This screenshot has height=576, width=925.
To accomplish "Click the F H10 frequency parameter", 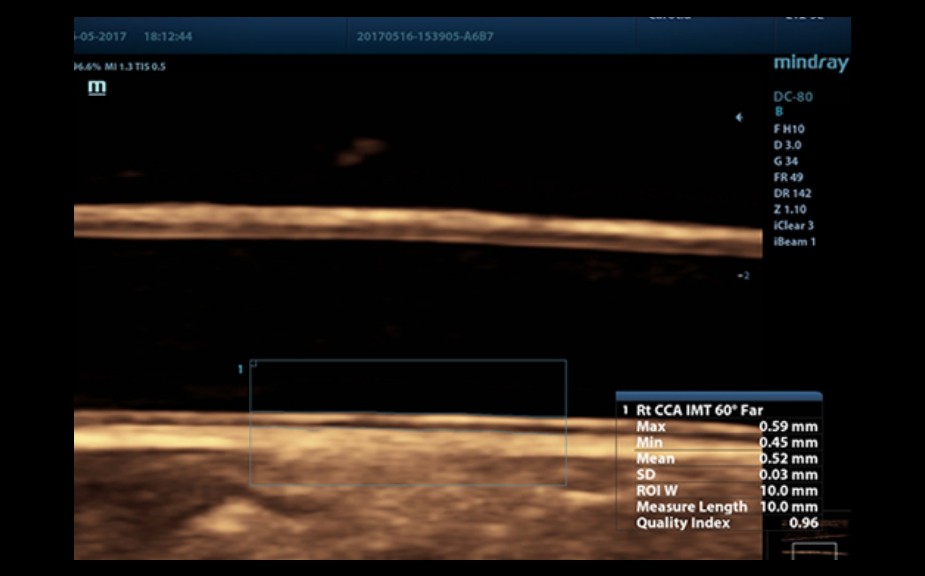I will pos(789,129).
